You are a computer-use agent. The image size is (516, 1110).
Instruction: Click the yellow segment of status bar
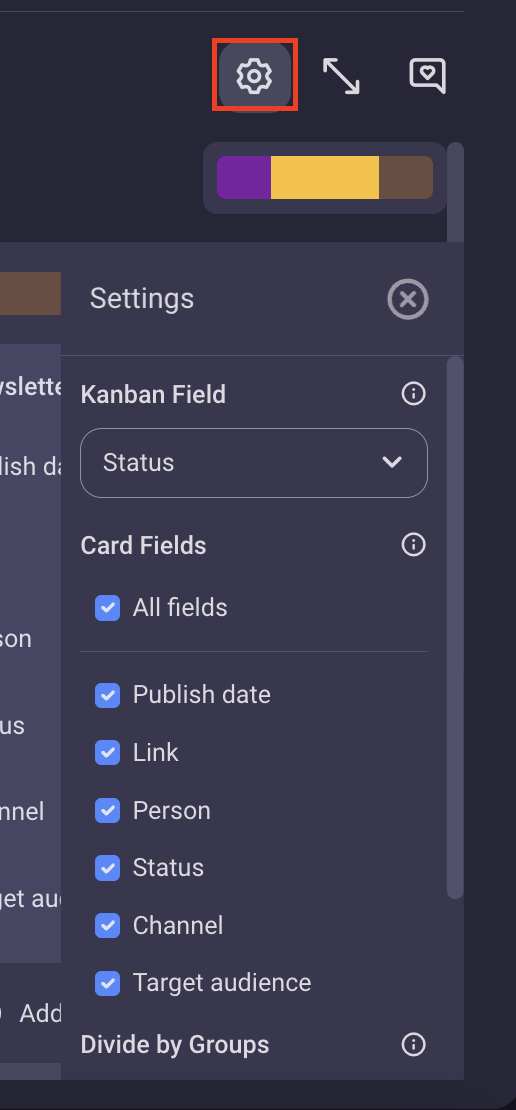tap(325, 178)
